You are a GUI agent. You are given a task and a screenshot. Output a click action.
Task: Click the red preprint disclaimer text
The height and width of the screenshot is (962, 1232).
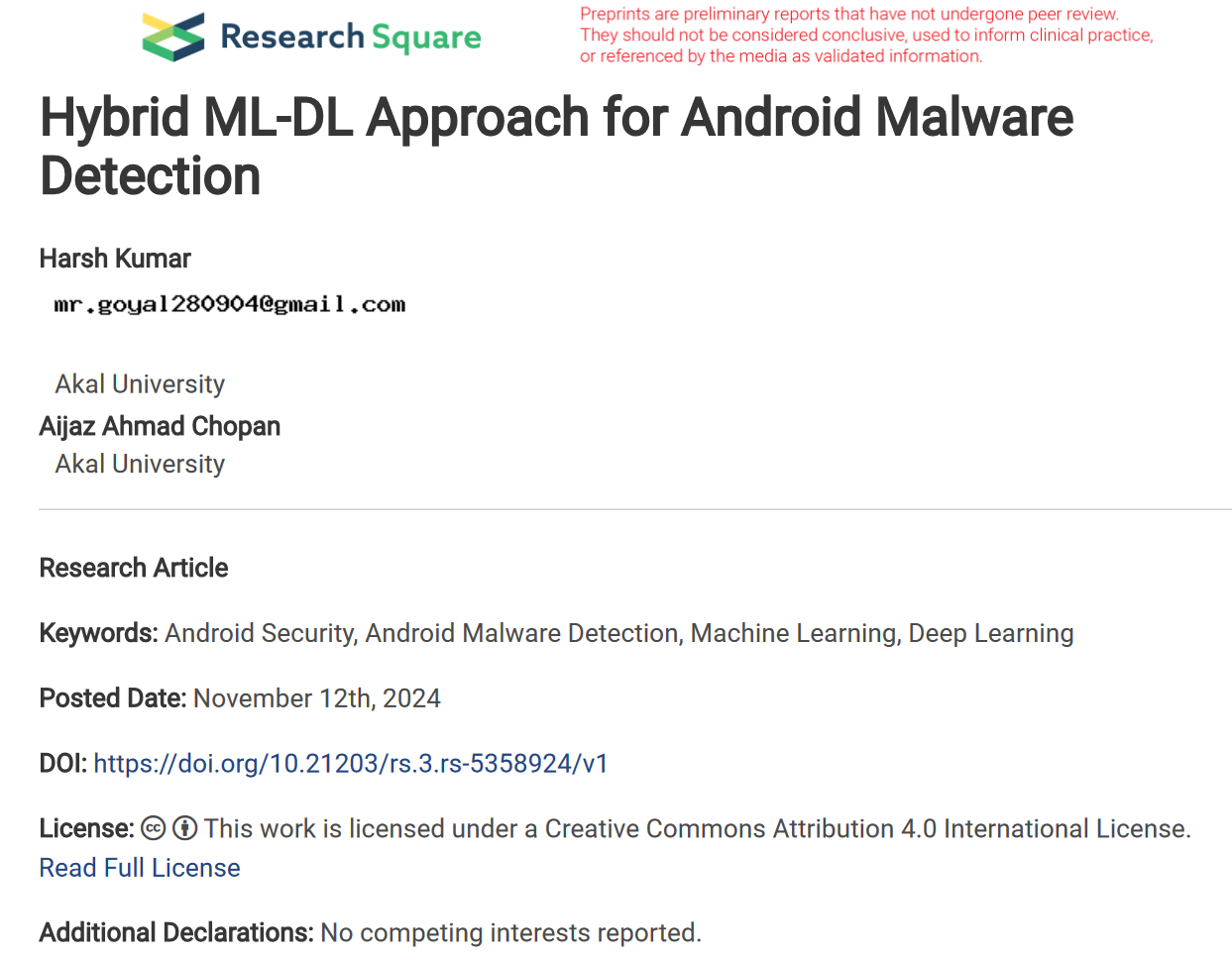[866, 36]
